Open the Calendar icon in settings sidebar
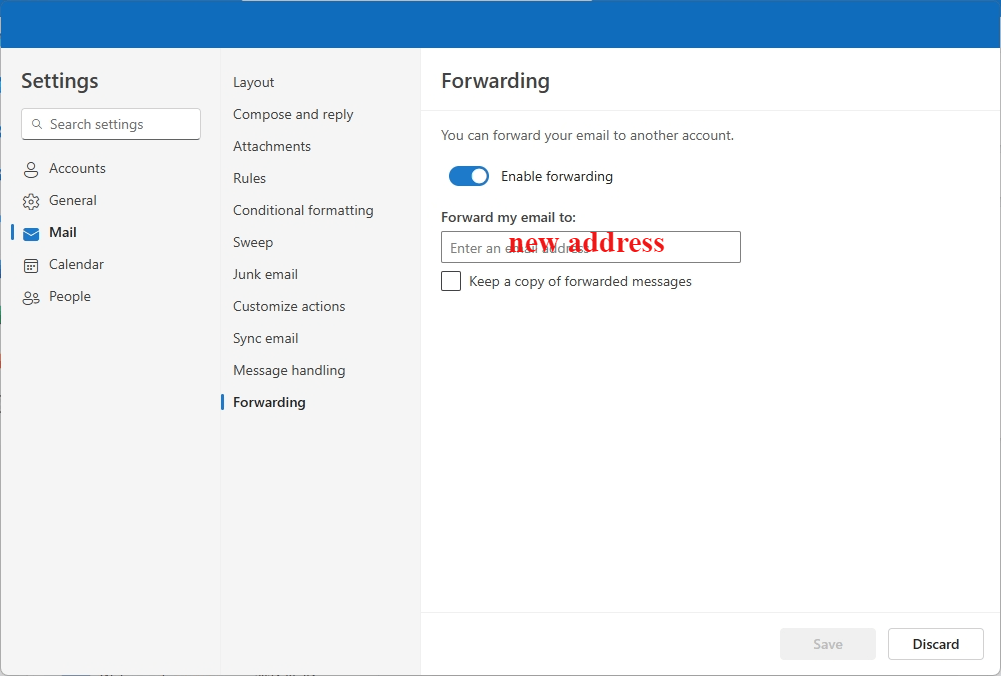Viewport: 1001px width, 676px height. click(30, 264)
